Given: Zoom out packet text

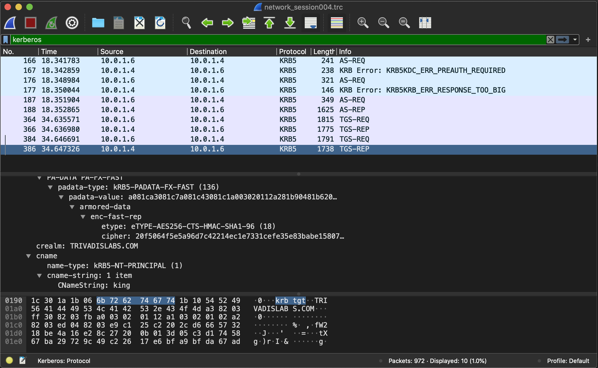Looking at the screenshot, I should pos(383,23).
